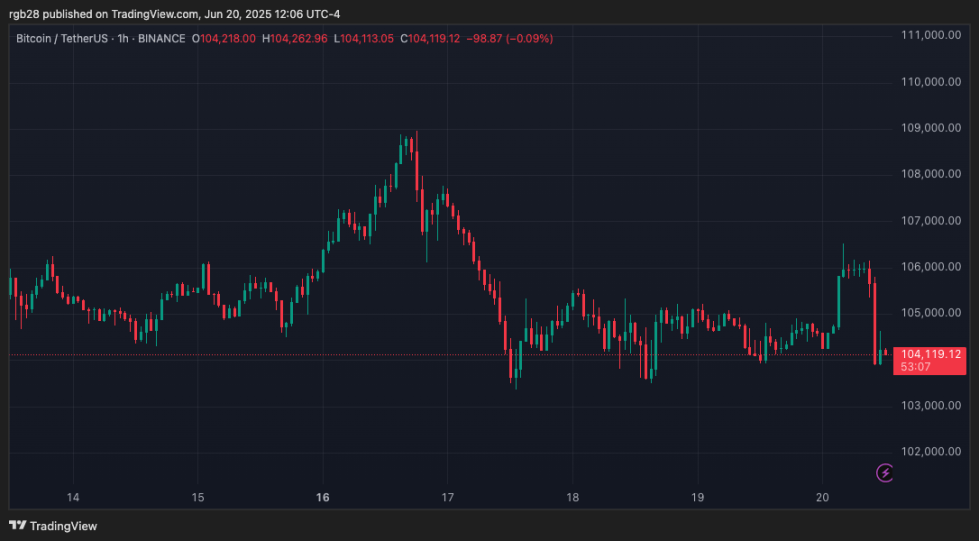Click the 109,000.00 price scale label

coord(931,128)
